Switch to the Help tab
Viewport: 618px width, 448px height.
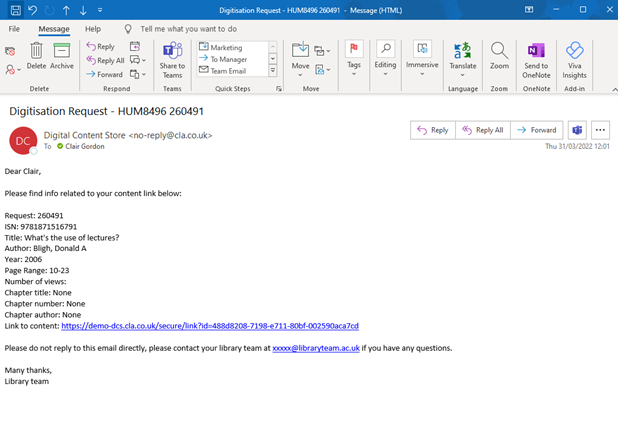pos(92,29)
